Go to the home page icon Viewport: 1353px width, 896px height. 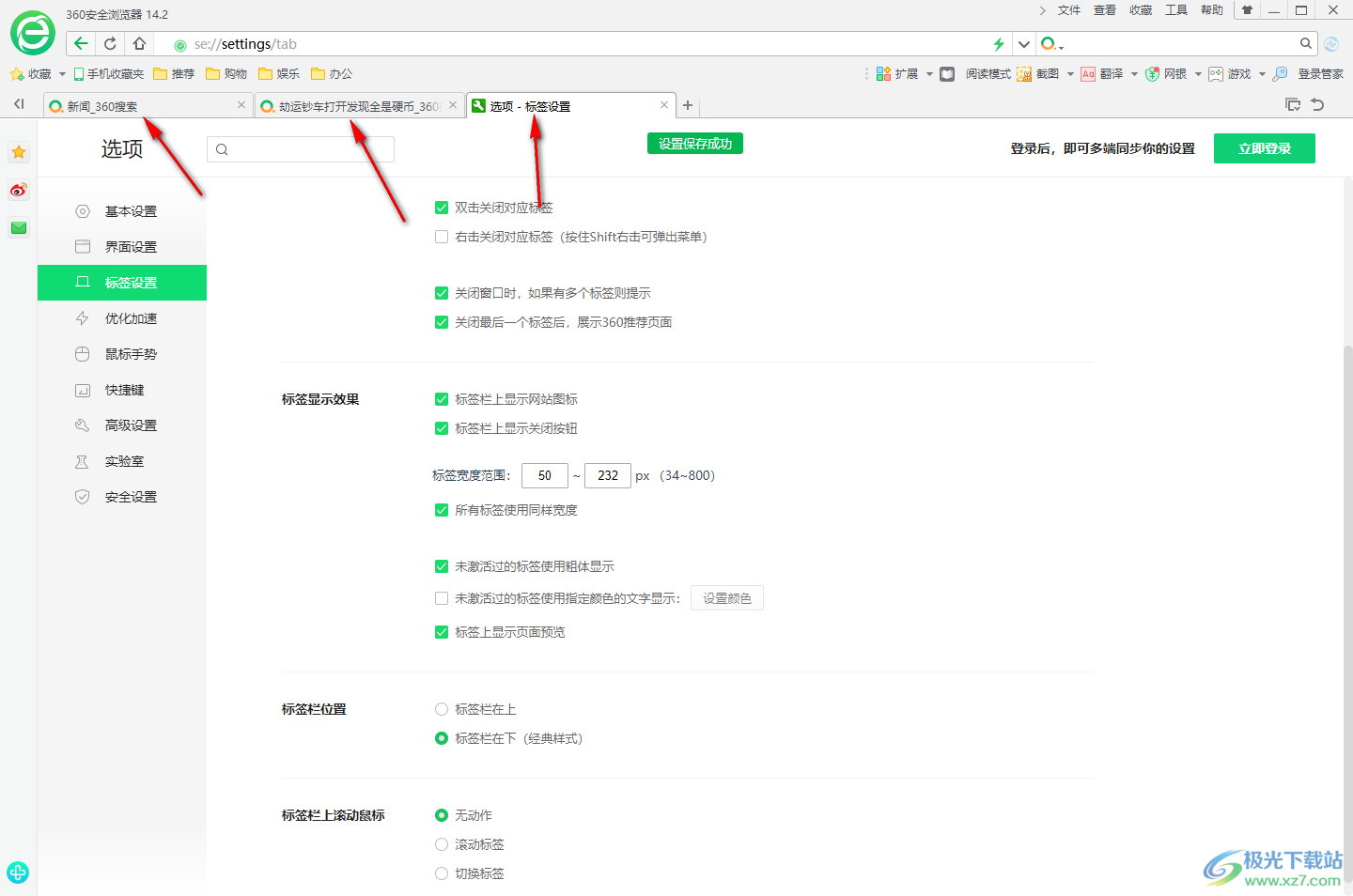[x=139, y=43]
